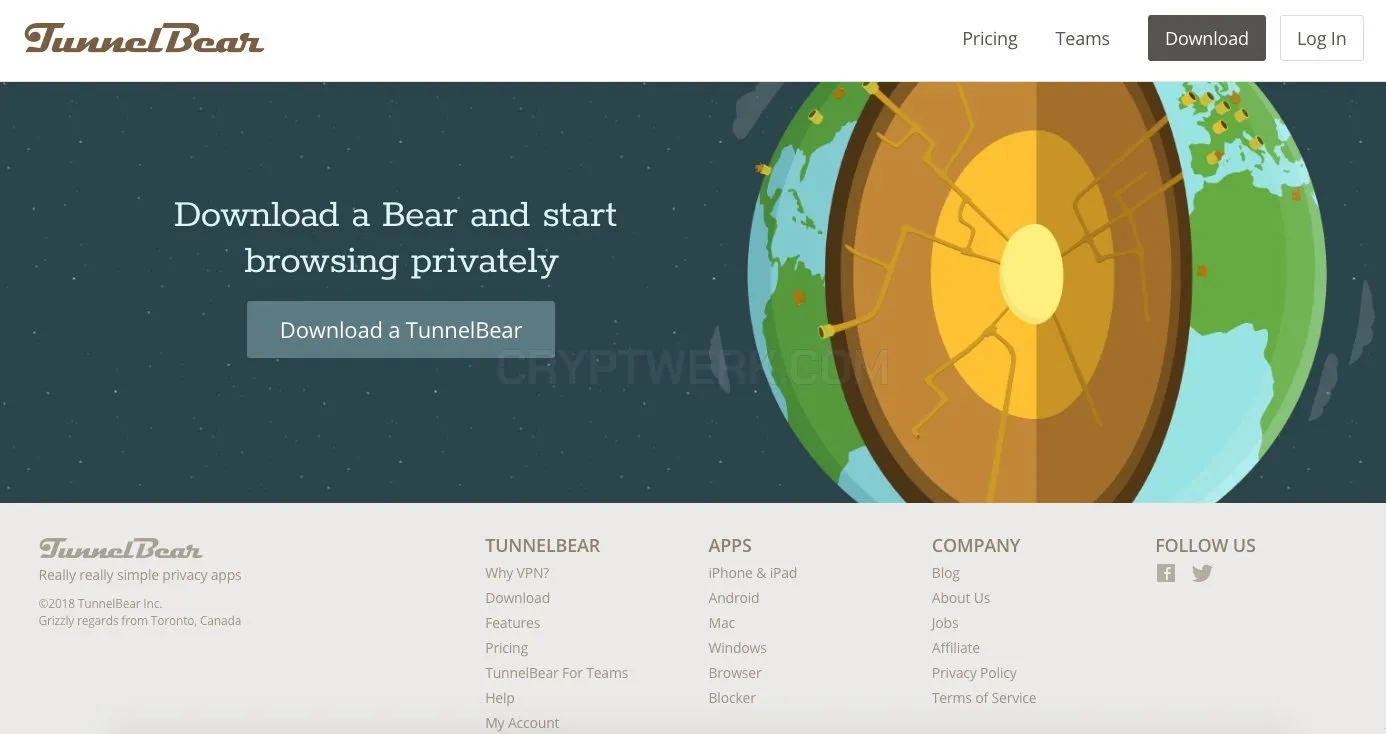Click the Log In button
Viewport: 1386px width, 734px height.
[x=1322, y=38]
